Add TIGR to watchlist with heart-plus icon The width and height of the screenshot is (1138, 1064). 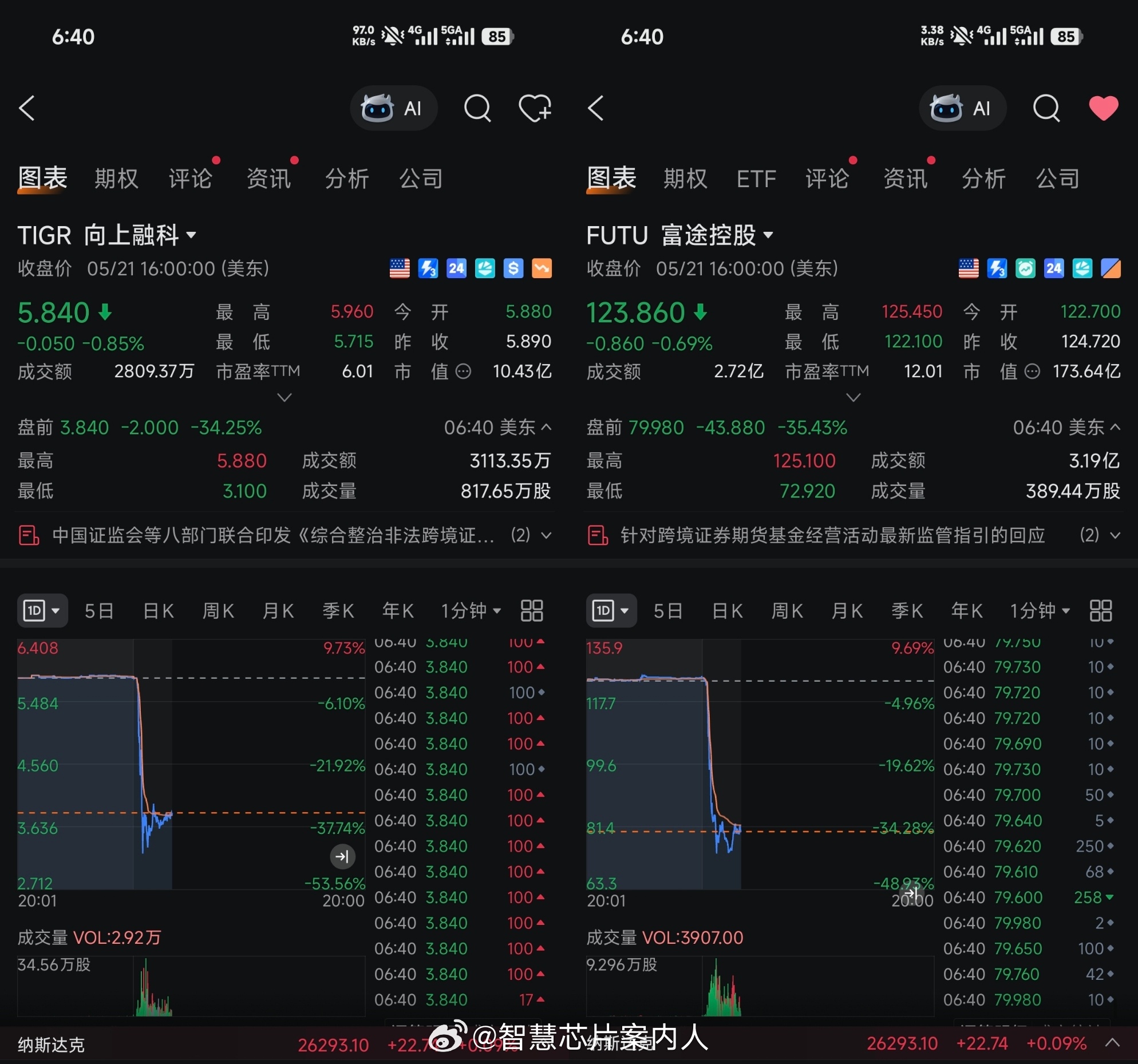click(535, 108)
